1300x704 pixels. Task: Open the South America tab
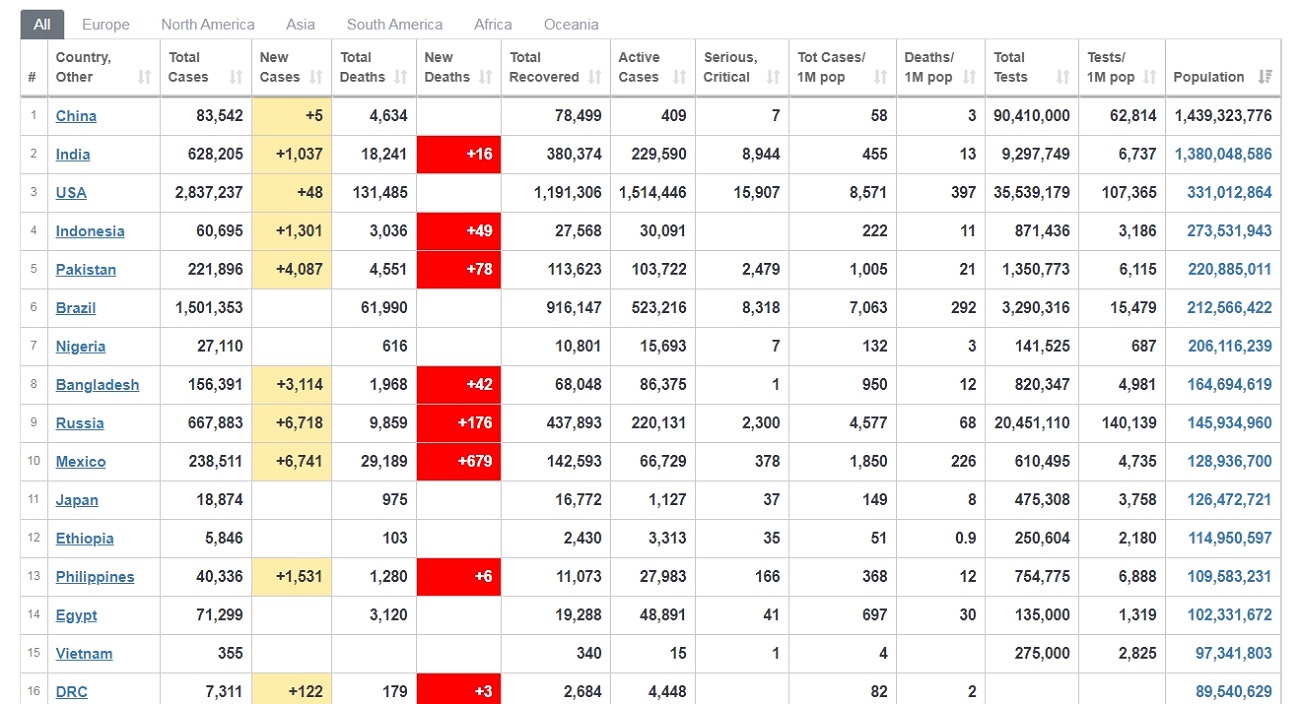[394, 24]
